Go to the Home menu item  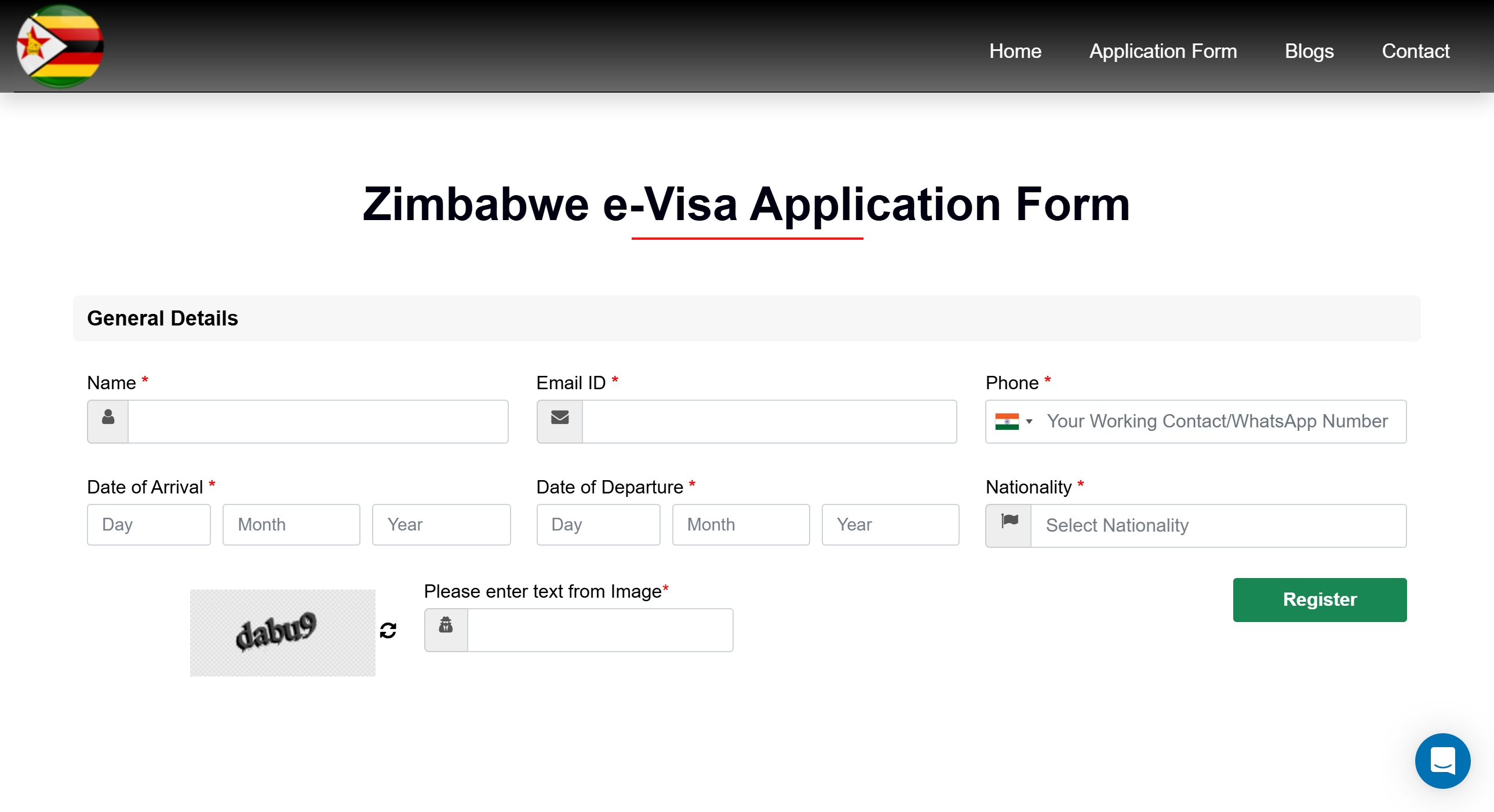1015,51
